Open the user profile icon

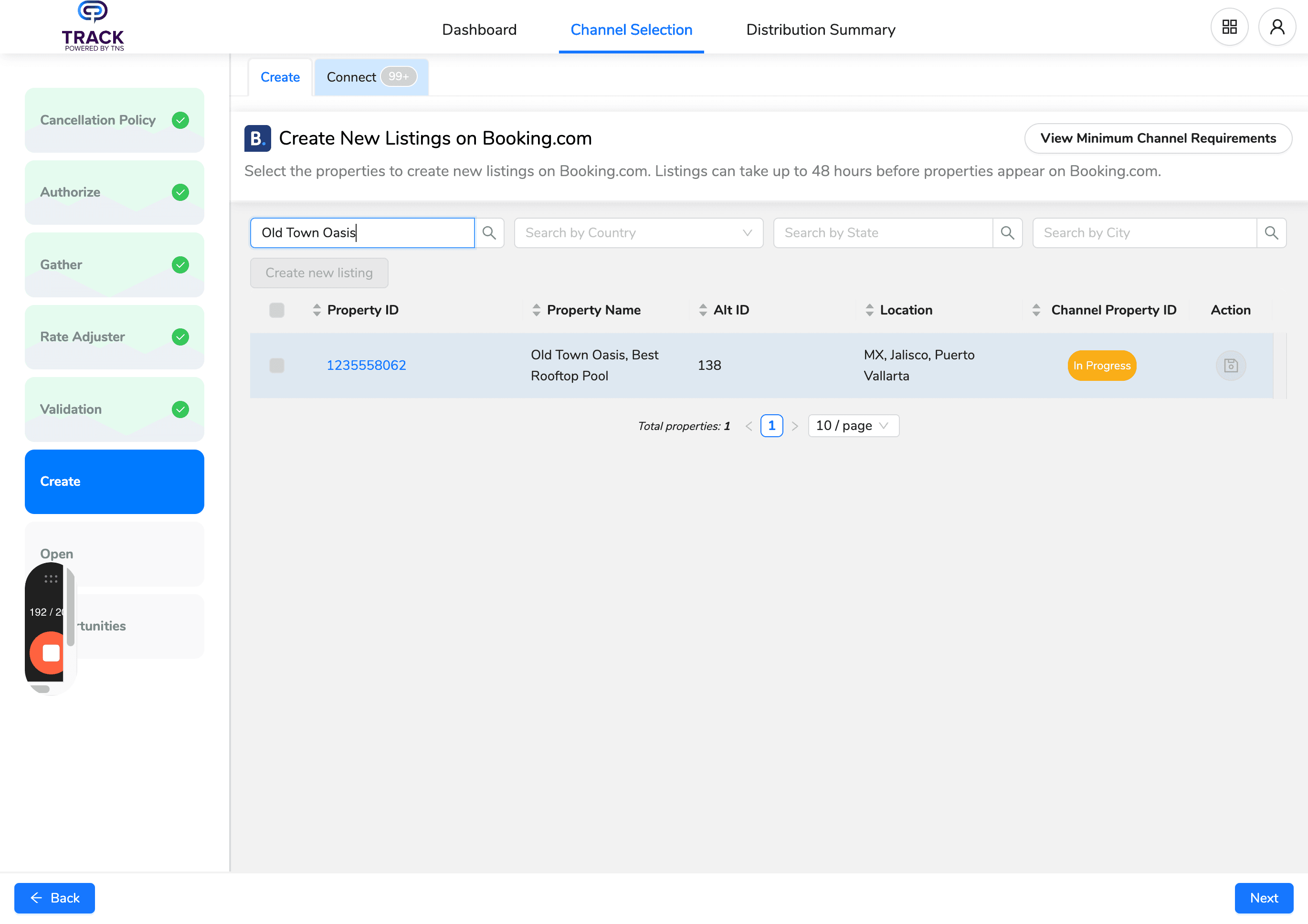coord(1277,27)
